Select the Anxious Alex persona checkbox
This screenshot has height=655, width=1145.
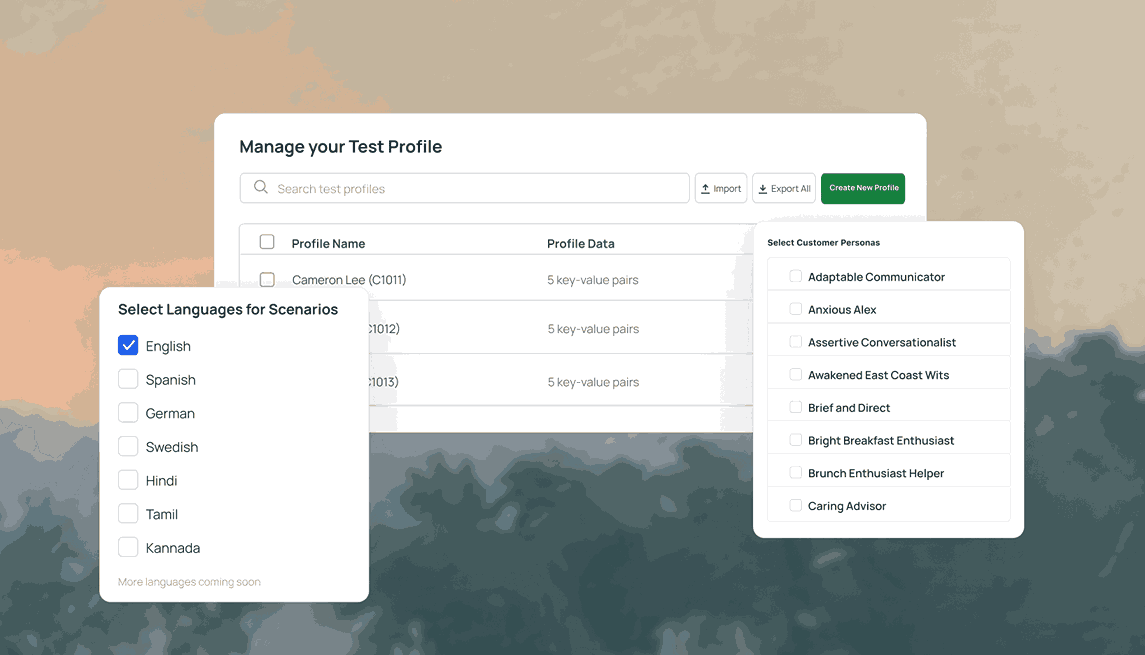(796, 309)
